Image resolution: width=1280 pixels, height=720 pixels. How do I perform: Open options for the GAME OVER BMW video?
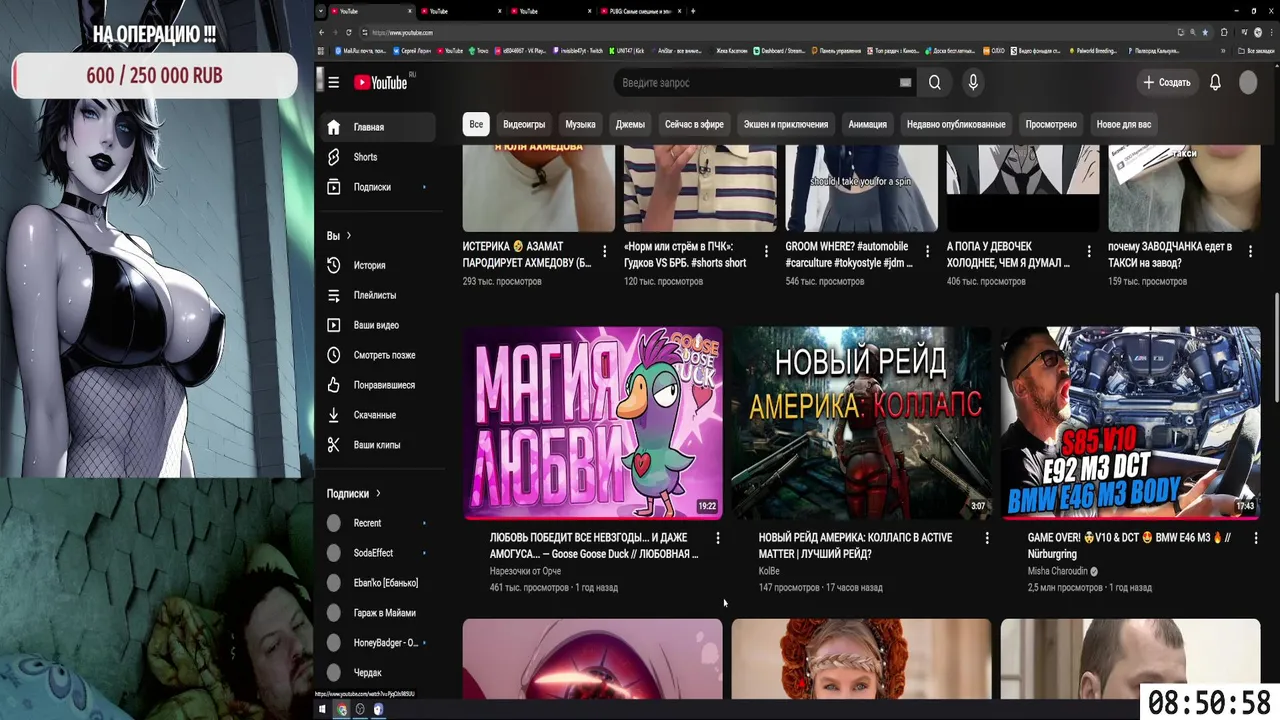[1255, 538]
